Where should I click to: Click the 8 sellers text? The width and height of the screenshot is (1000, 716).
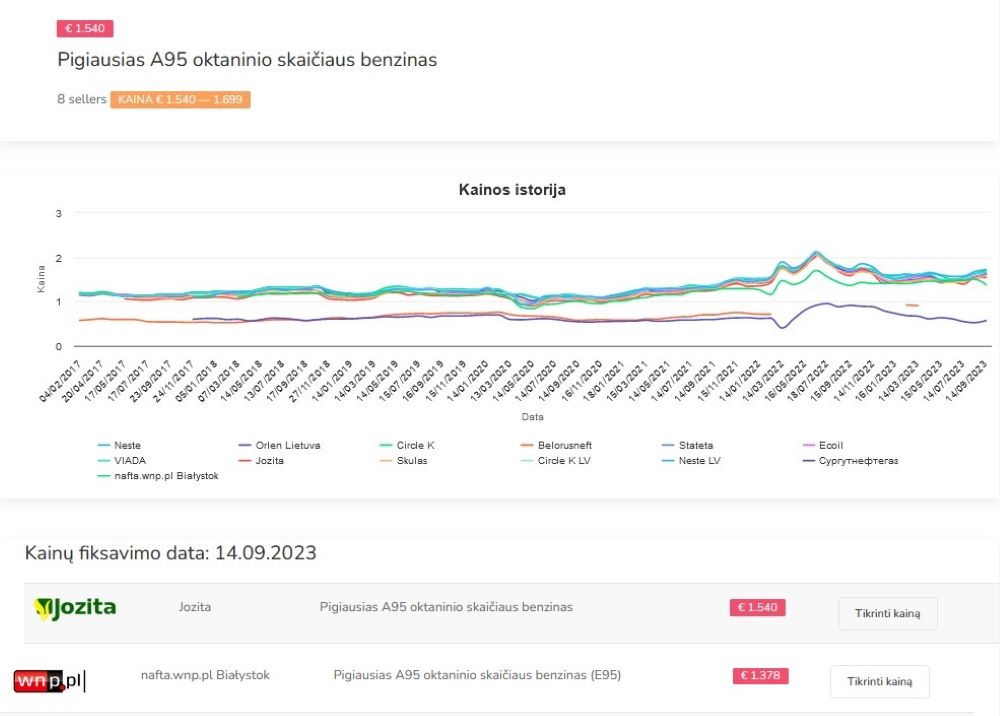(82, 99)
